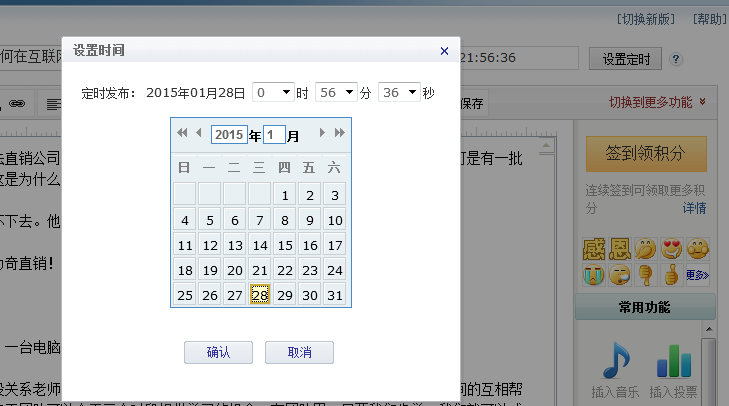Select date 14 in calendar
Viewport: 729px width, 406px height.
260,245
